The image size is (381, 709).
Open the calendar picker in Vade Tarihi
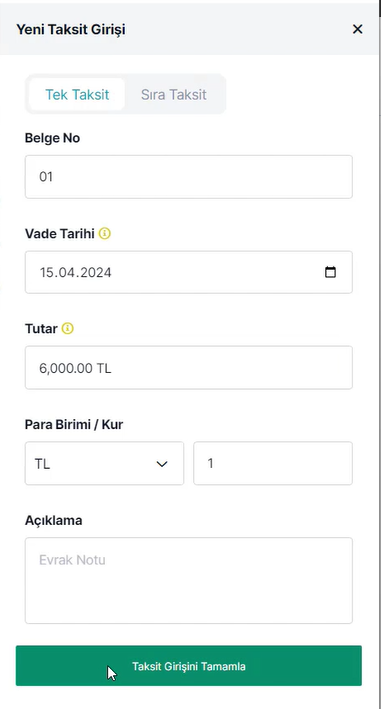click(x=330, y=272)
